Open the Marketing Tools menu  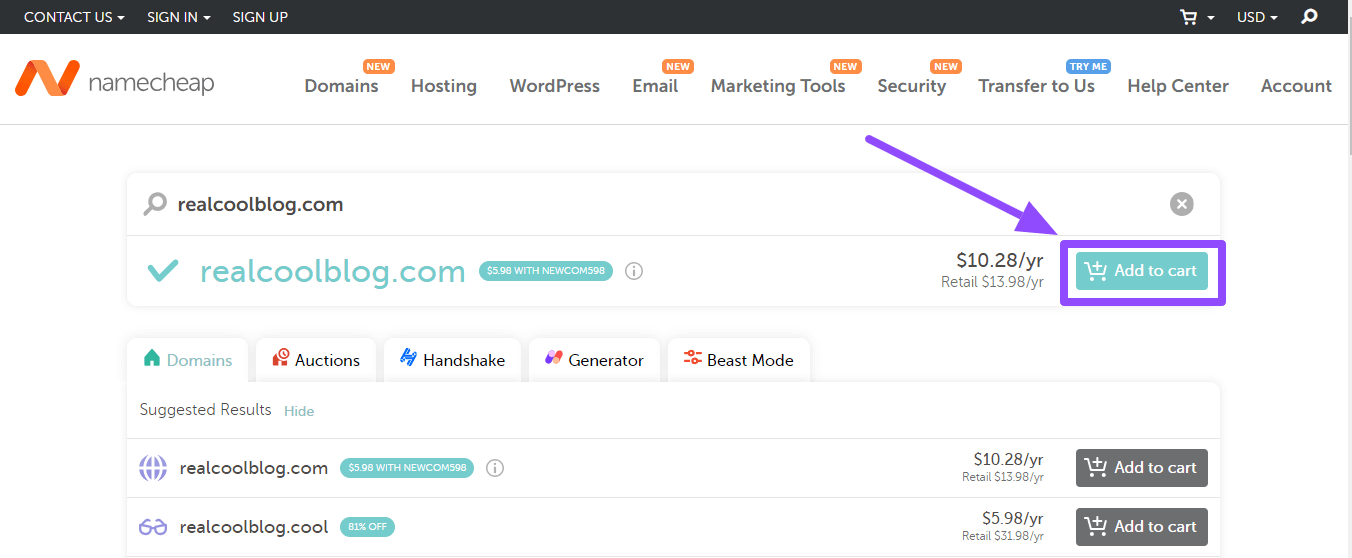click(778, 86)
